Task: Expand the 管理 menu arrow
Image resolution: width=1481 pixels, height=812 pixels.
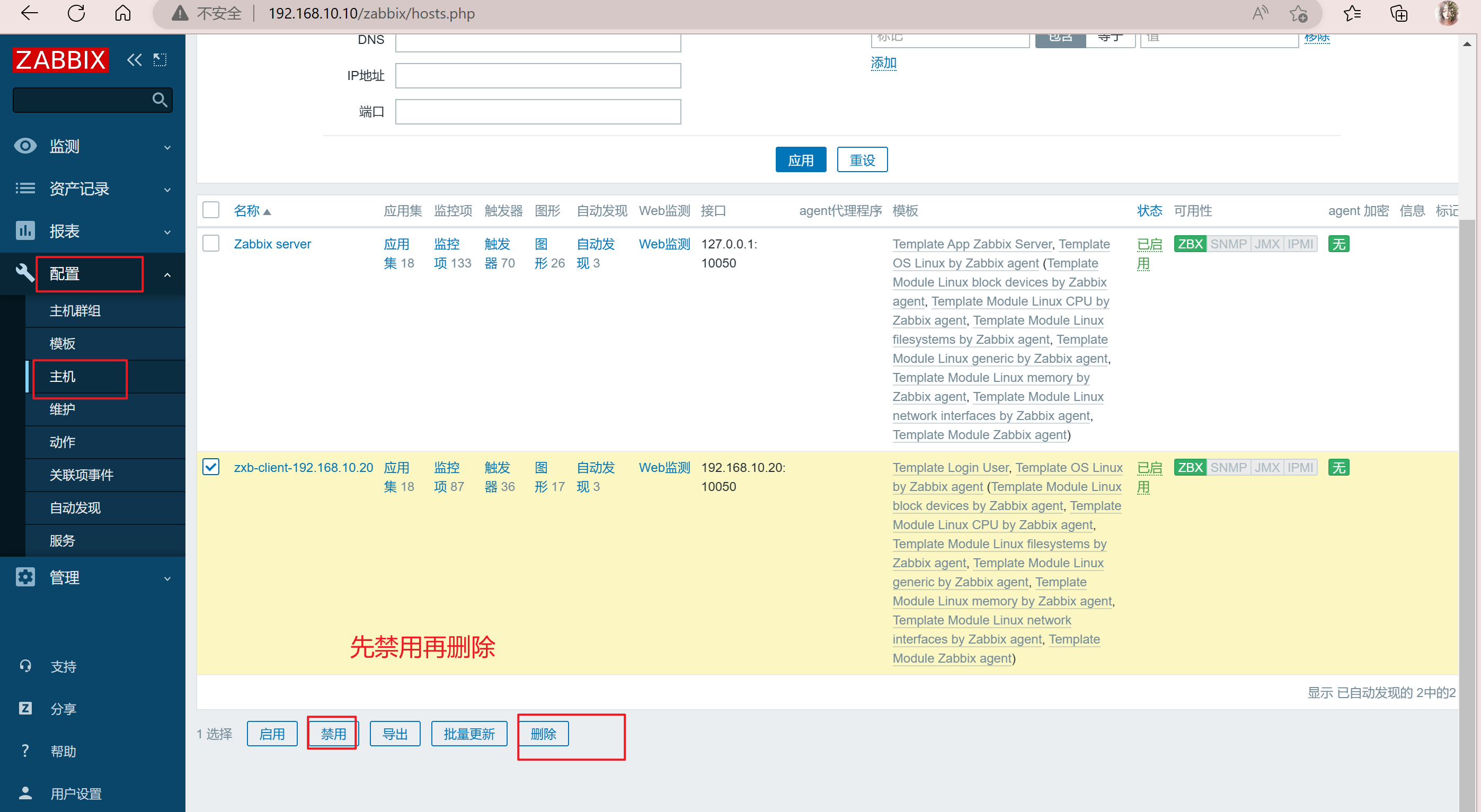Action: [x=167, y=578]
